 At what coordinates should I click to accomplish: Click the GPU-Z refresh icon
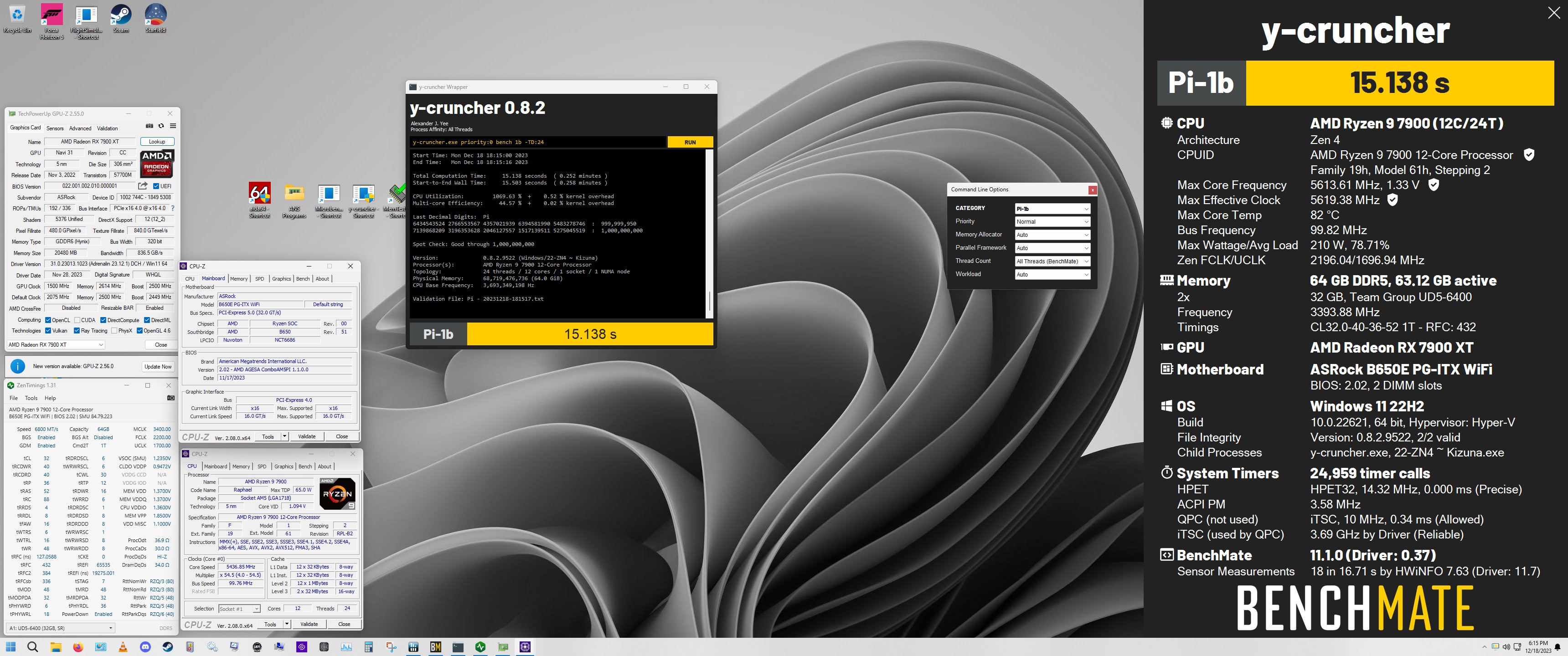161,126
